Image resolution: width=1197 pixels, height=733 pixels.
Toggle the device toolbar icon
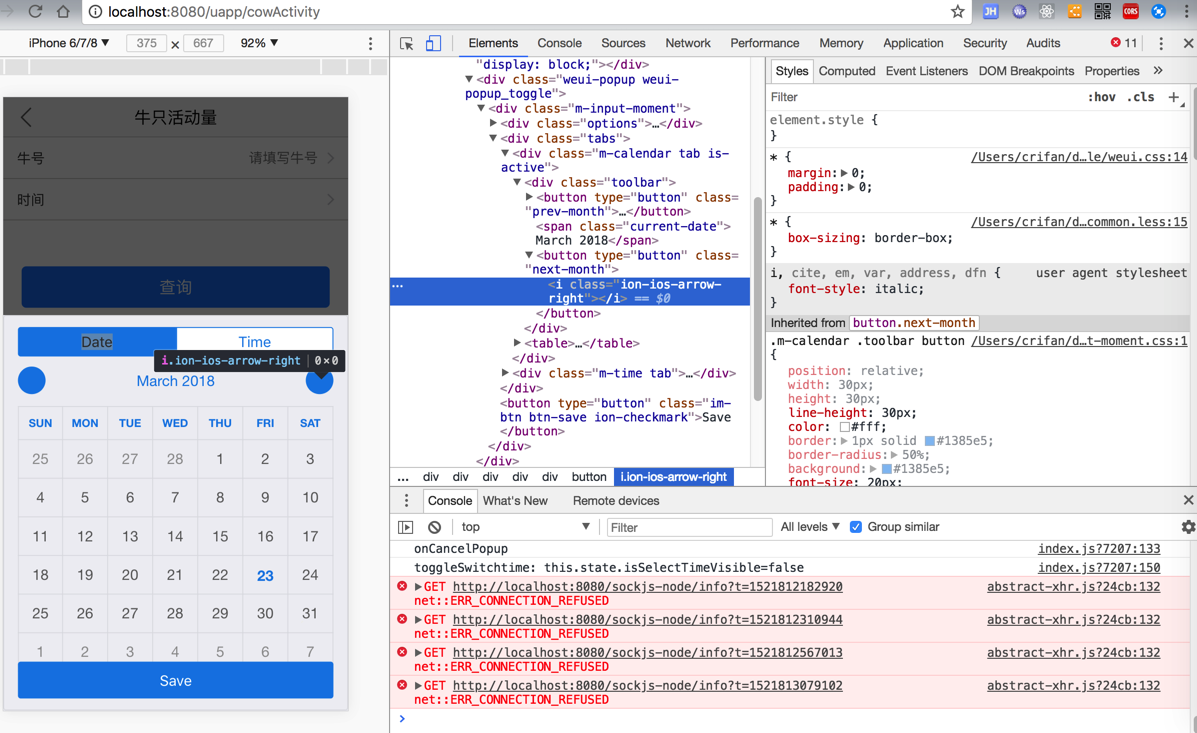[x=433, y=44]
